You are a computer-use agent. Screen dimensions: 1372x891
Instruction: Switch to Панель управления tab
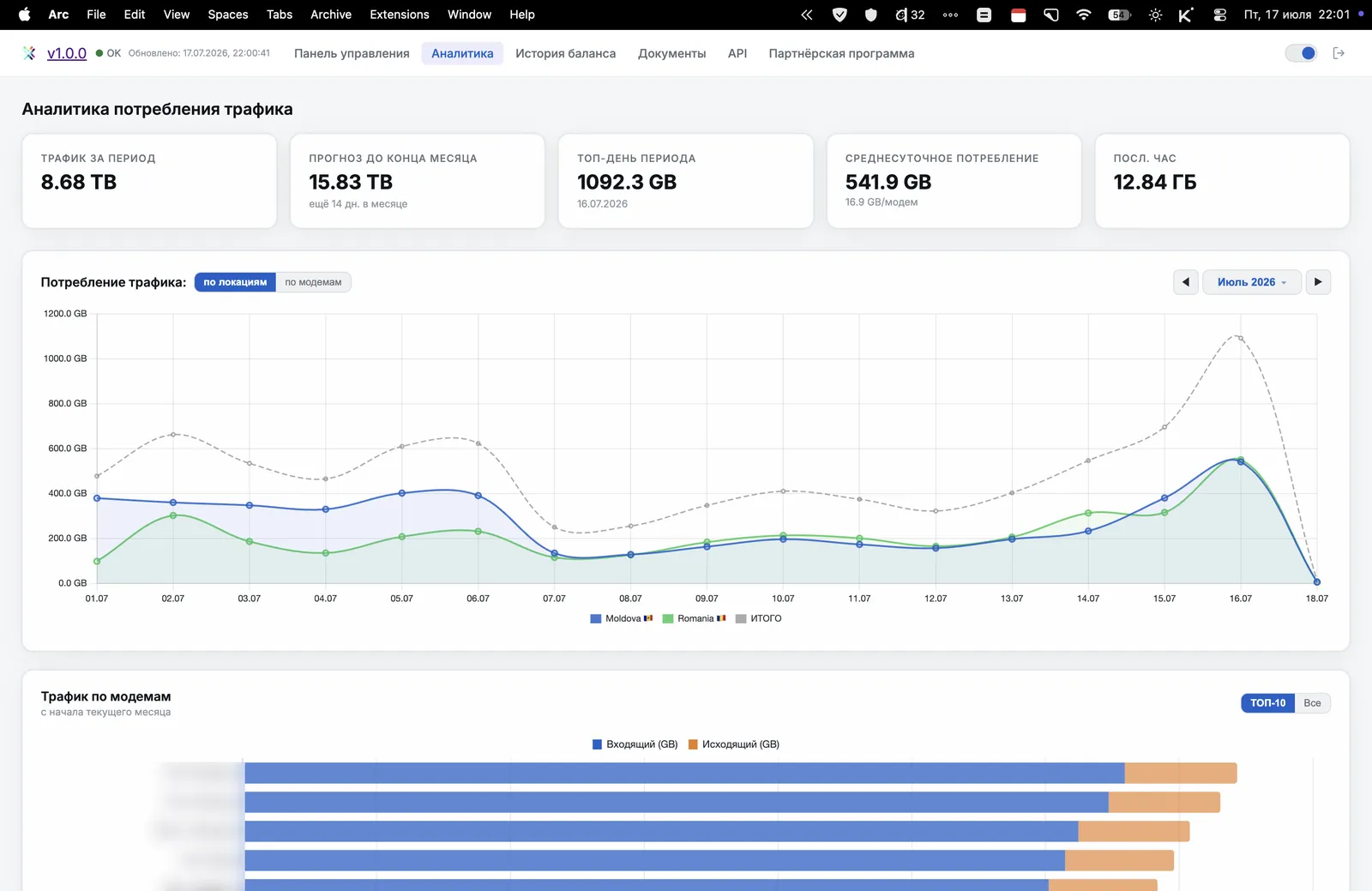pos(352,53)
